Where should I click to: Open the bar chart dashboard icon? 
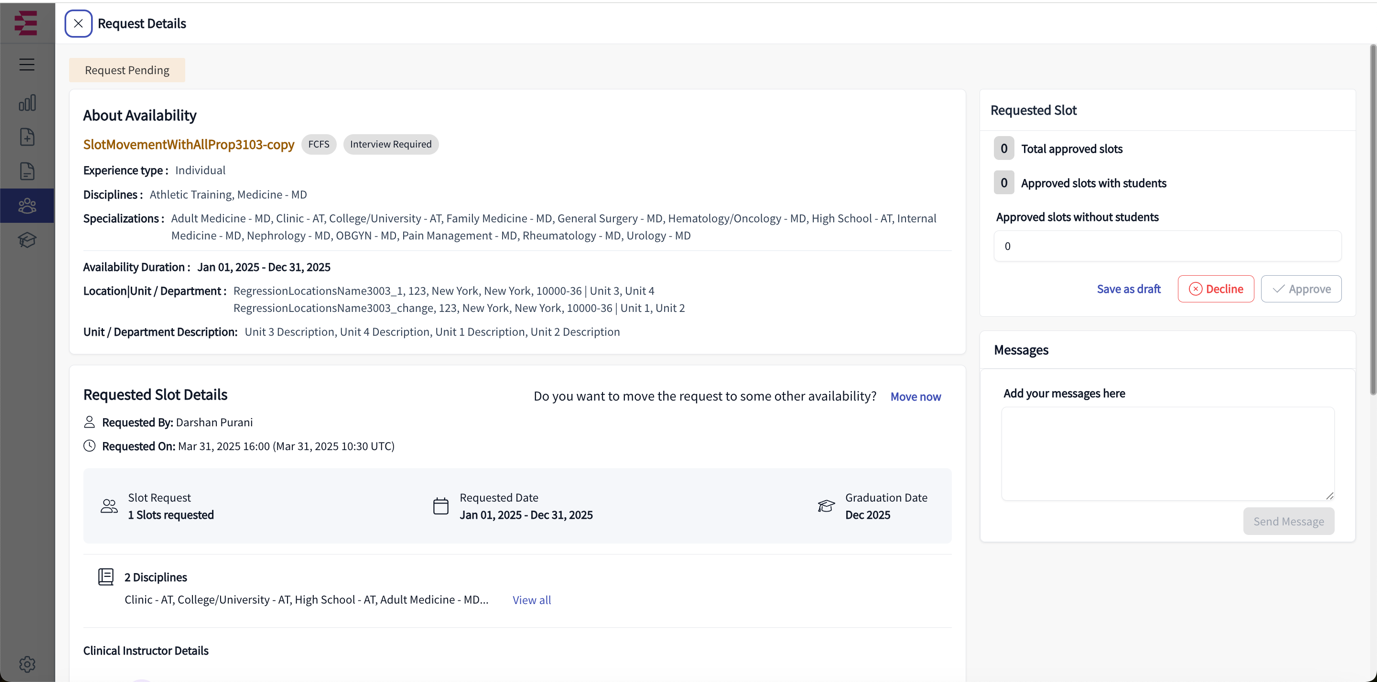(27, 103)
